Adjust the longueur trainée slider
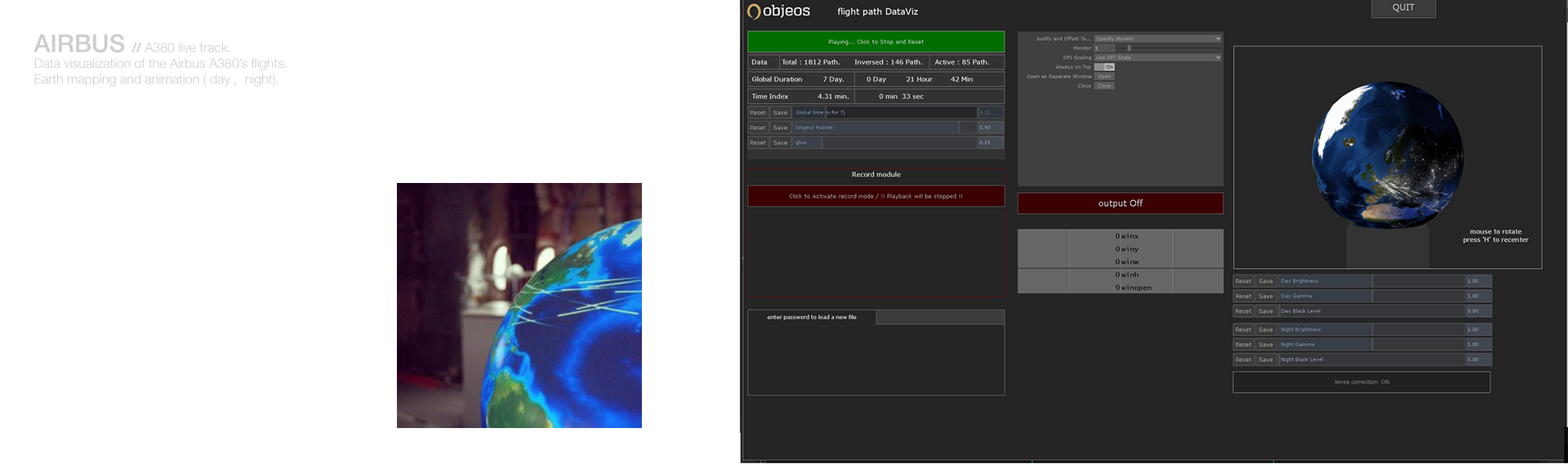This screenshot has width=1568, height=464. tap(884, 127)
